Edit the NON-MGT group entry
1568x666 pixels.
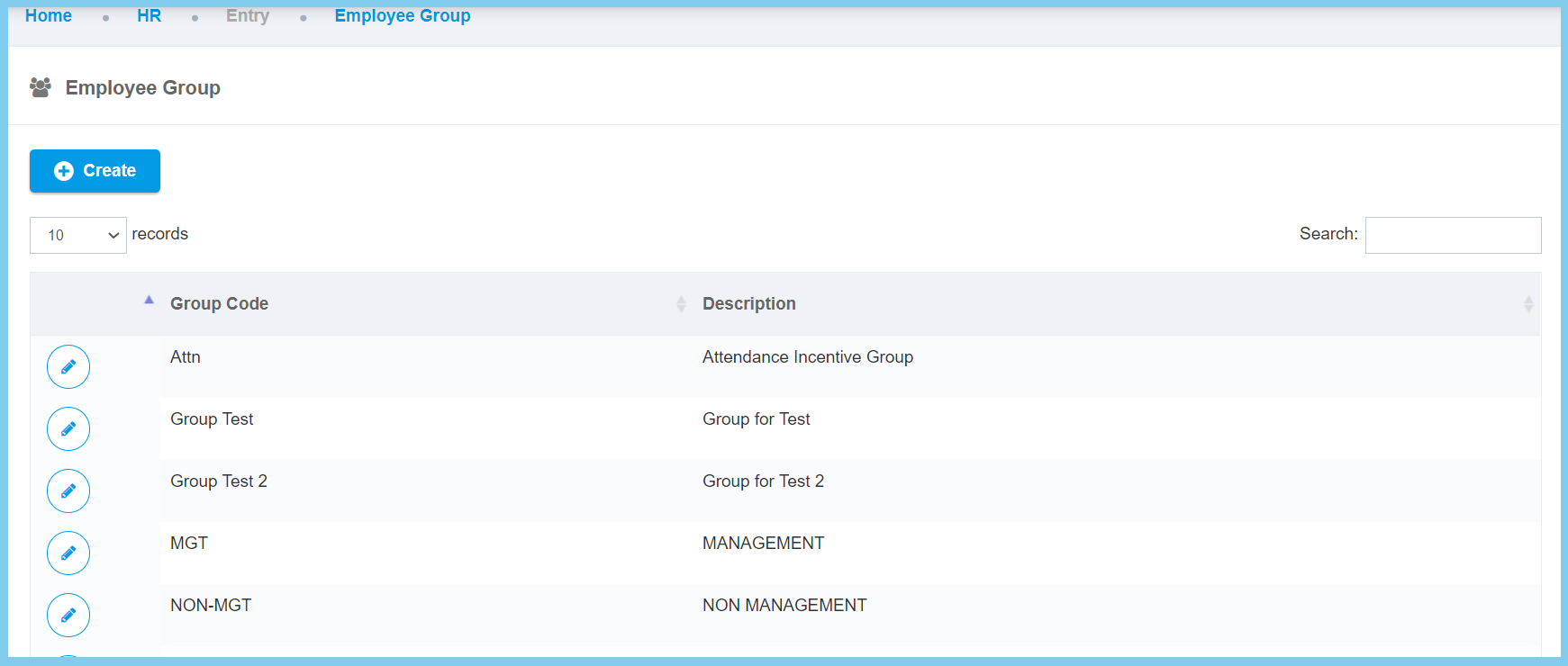click(x=68, y=616)
